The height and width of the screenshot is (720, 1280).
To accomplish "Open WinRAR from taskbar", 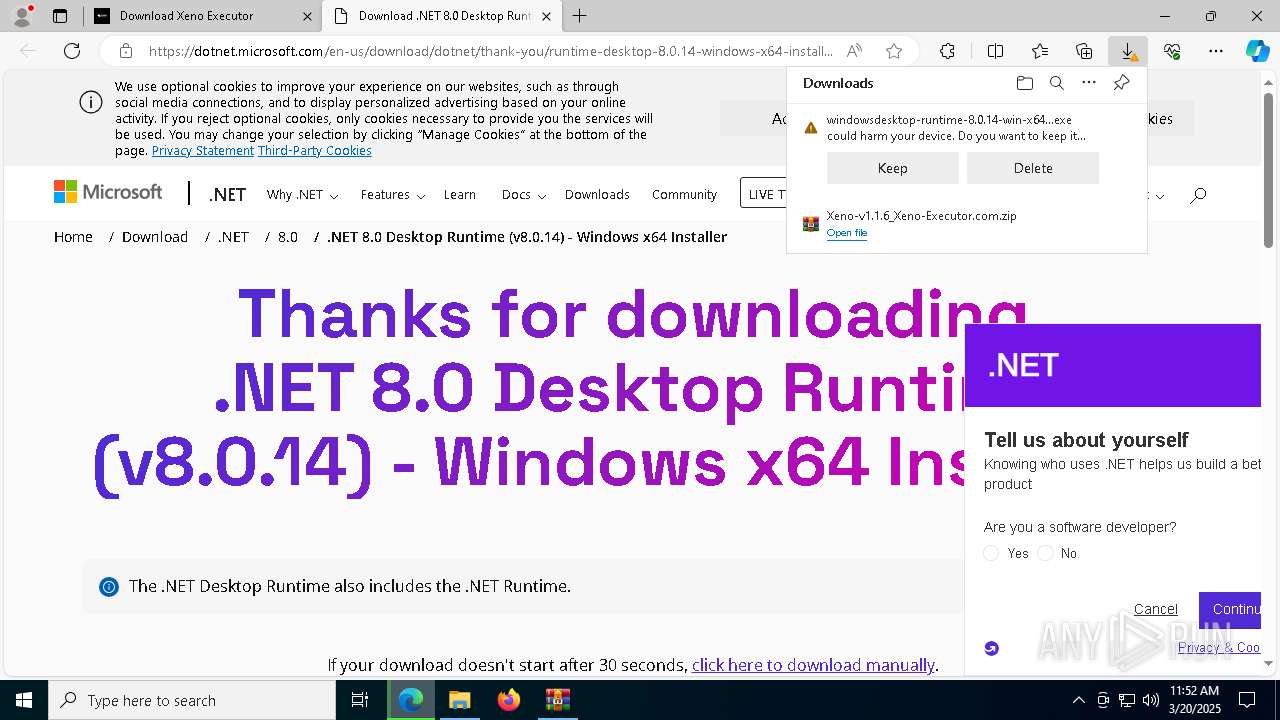I will [557, 700].
